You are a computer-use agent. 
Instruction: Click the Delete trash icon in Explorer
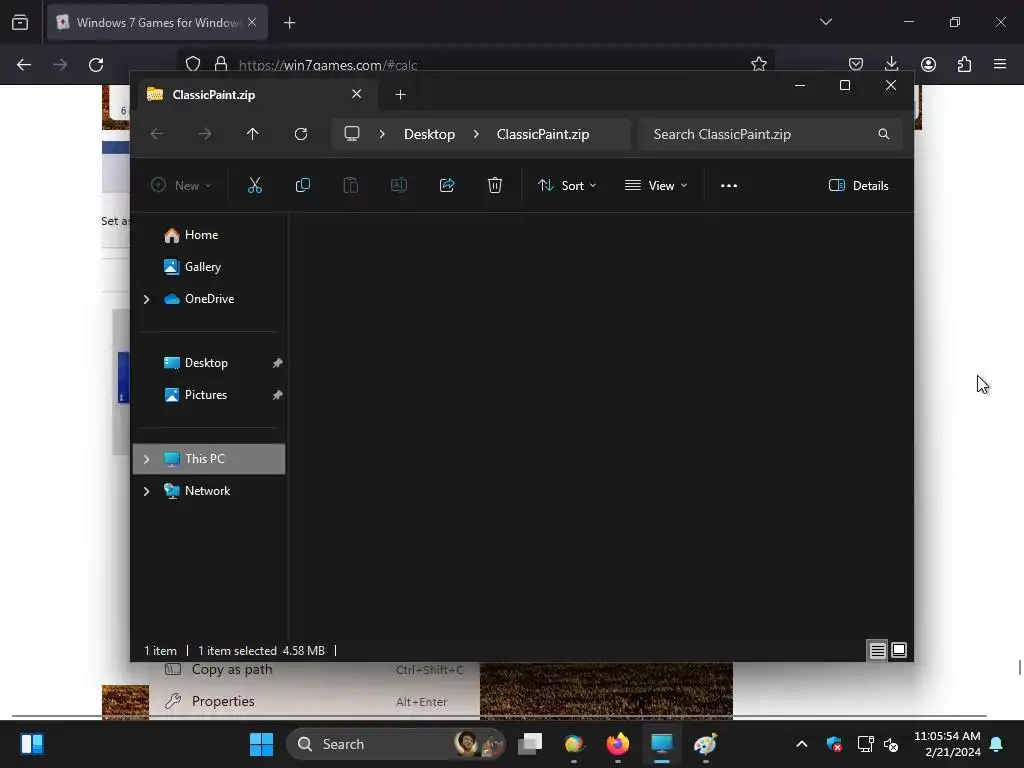point(495,185)
